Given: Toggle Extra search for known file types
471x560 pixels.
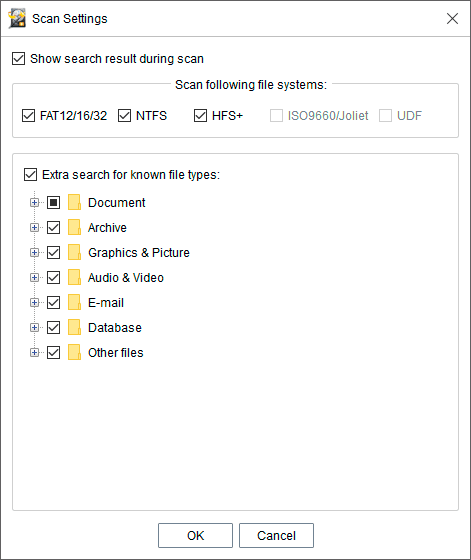Looking at the screenshot, I should [30, 175].
